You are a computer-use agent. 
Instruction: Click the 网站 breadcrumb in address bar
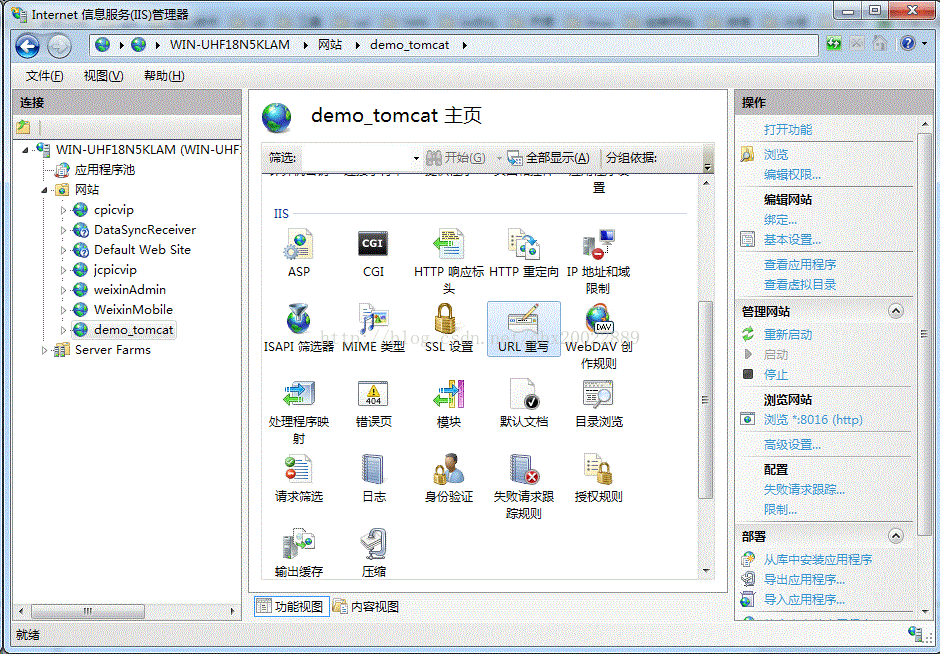(x=330, y=45)
